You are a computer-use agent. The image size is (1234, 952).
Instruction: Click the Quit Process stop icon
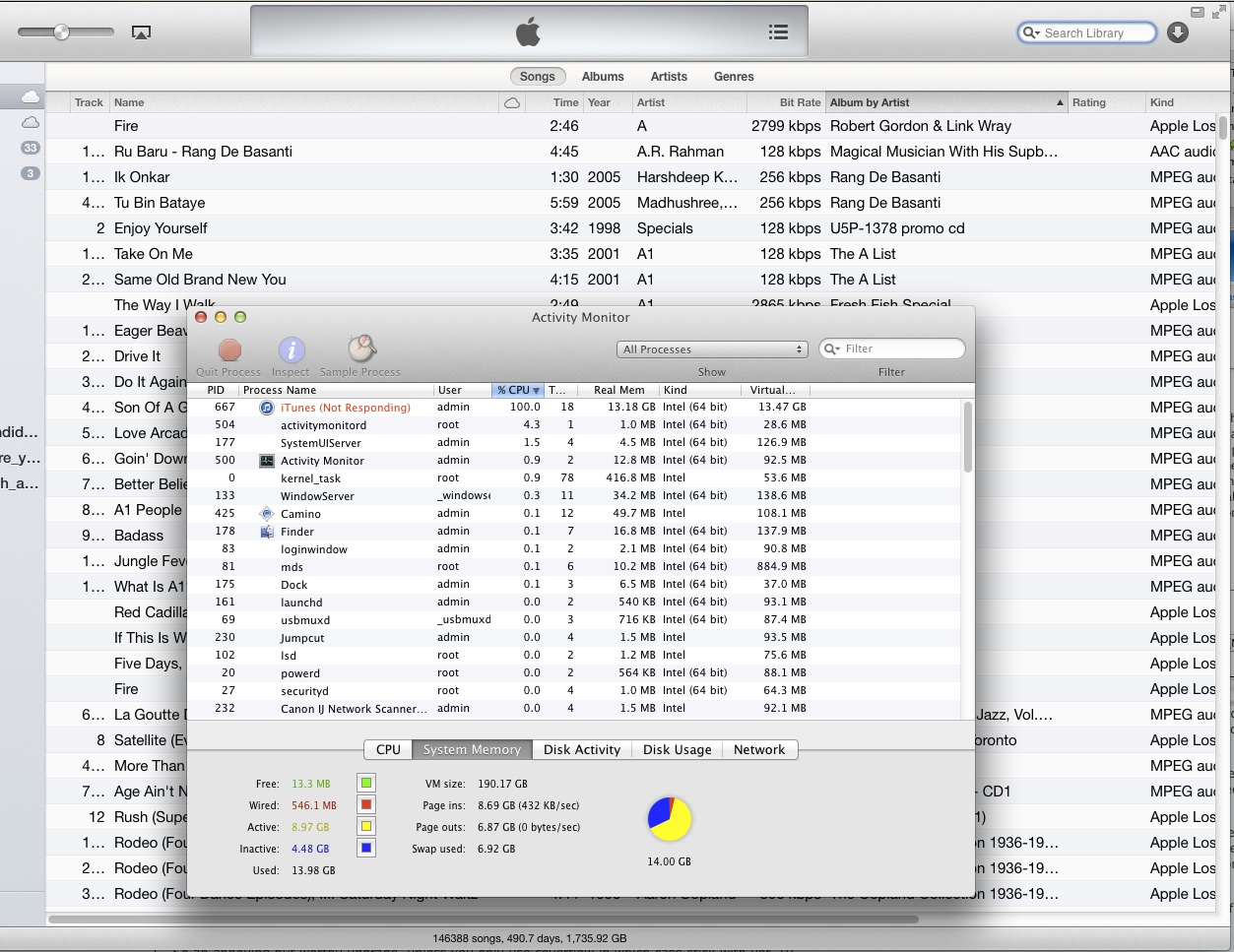(x=229, y=350)
